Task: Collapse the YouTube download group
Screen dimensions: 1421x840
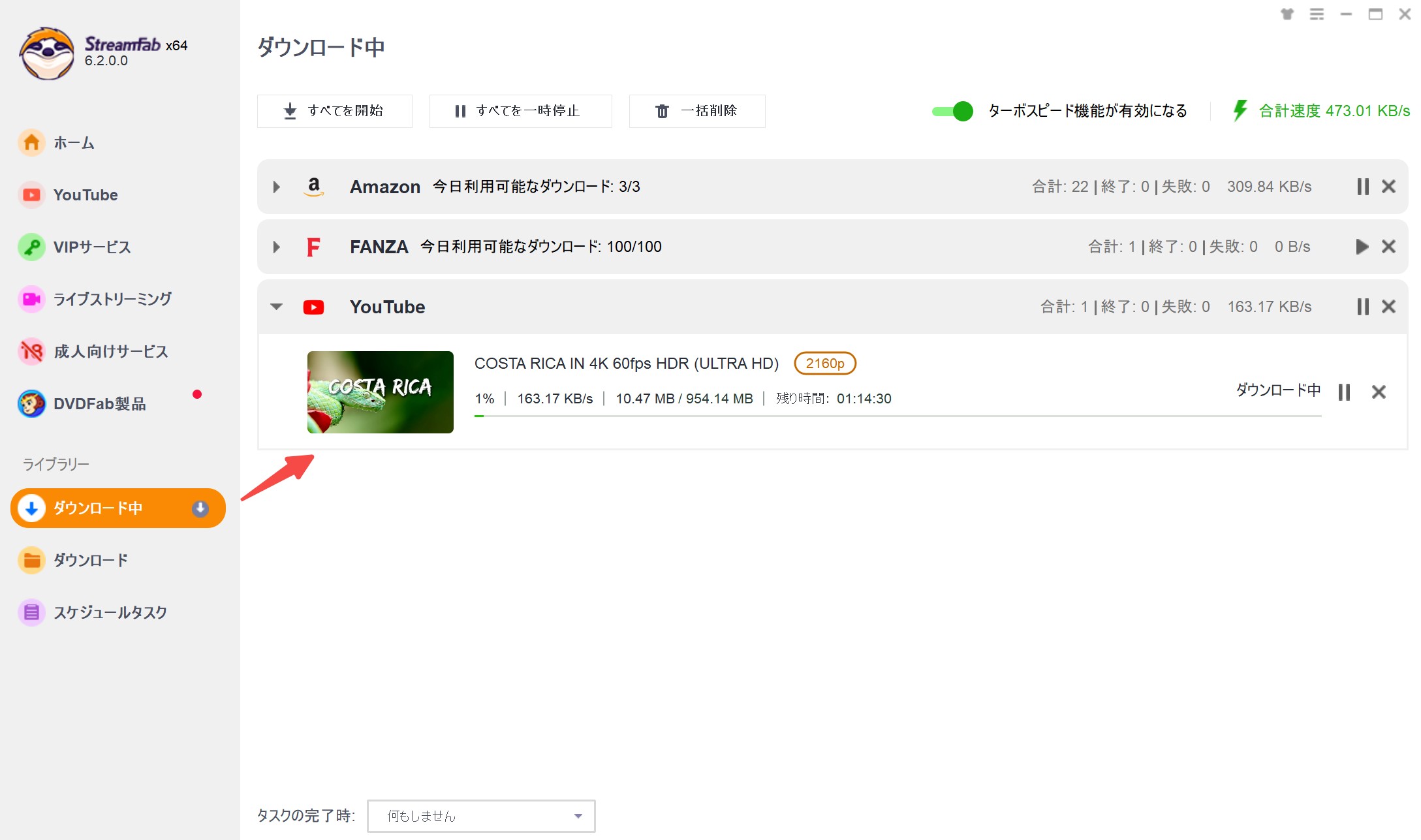Action: pyautogui.click(x=276, y=307)
